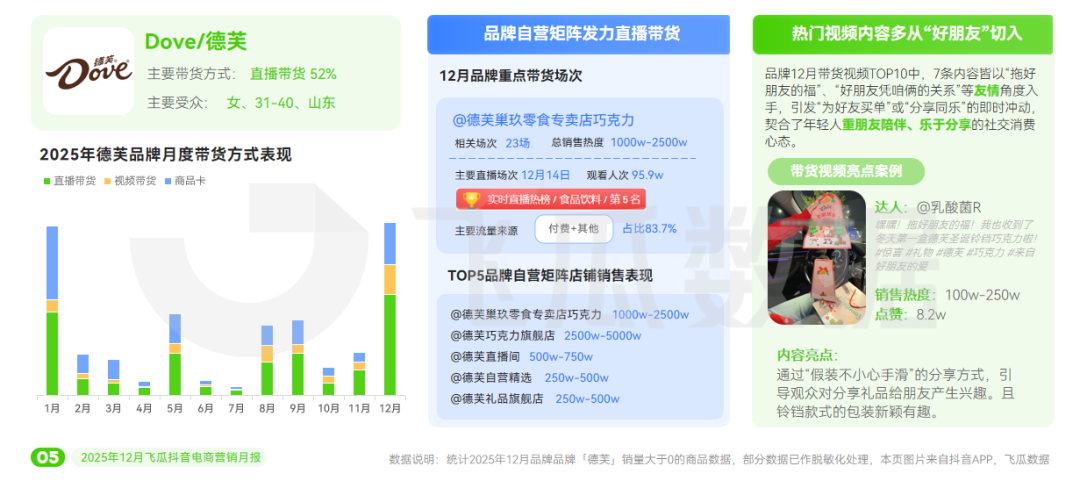Click the 95.9w viewer count
Screen dimensions: 1080x488
tap(647, 175)
